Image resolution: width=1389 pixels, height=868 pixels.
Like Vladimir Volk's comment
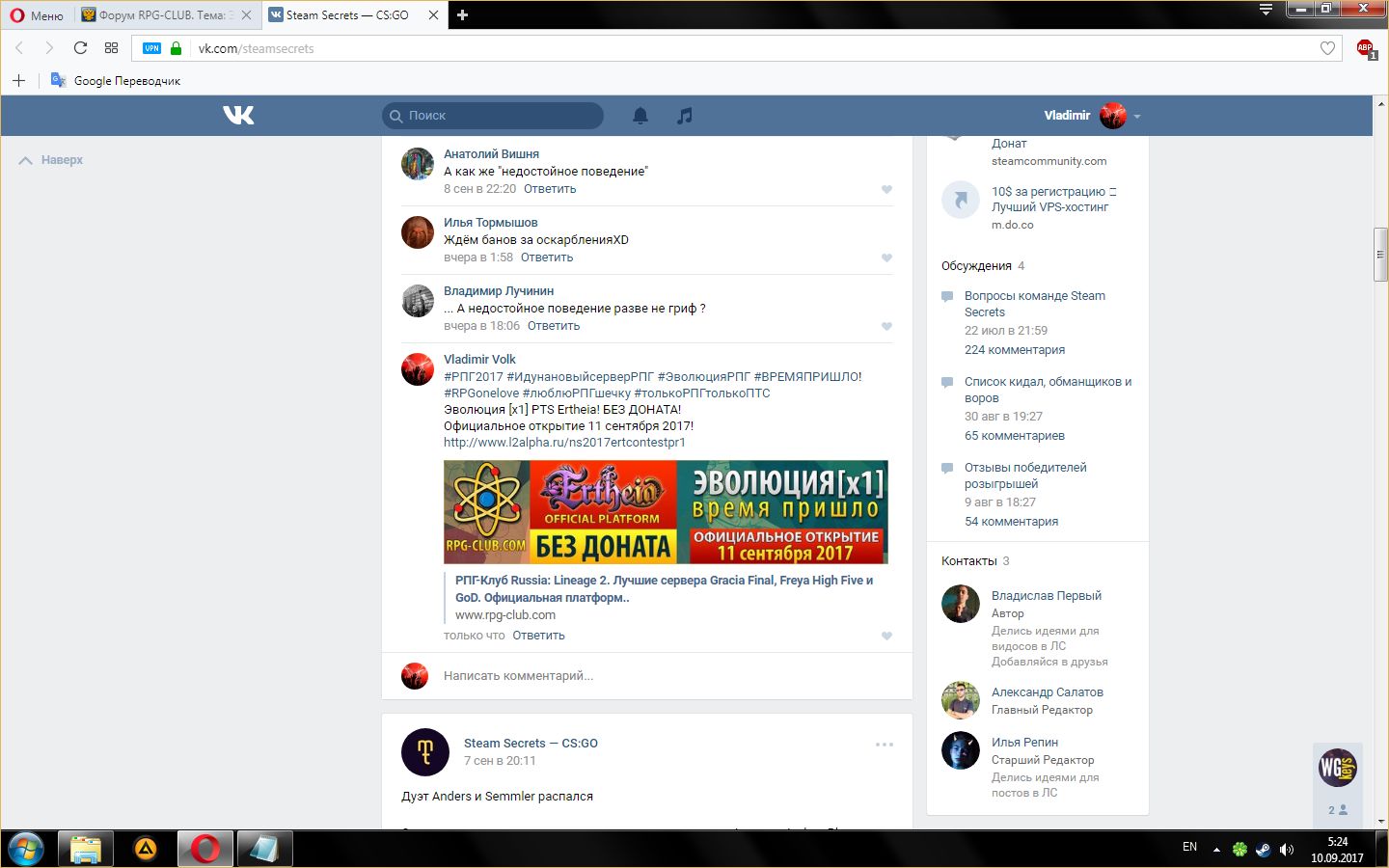[886, 636]
